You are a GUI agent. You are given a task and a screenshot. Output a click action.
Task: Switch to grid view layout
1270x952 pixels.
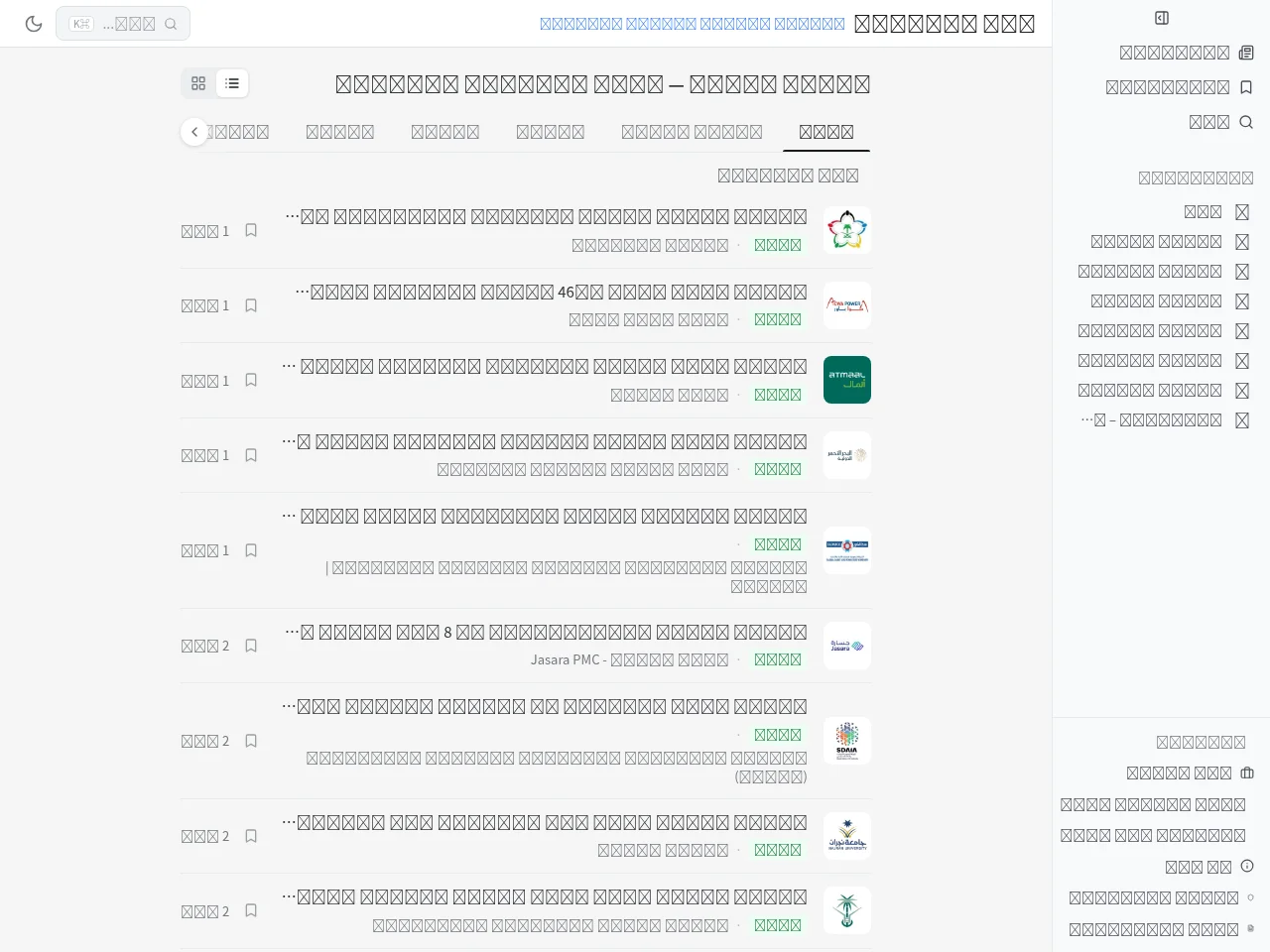coord(198,83)
